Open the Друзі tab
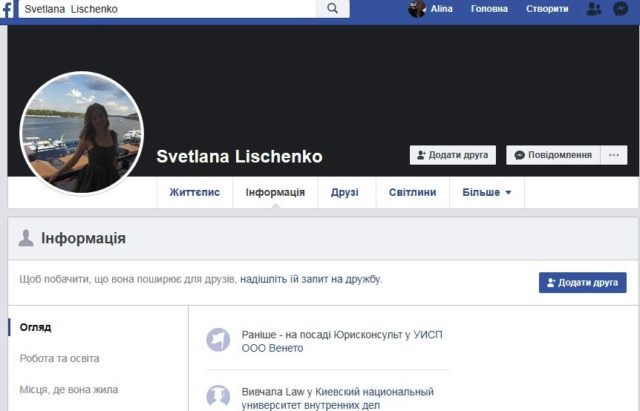 tap(344, 192)
